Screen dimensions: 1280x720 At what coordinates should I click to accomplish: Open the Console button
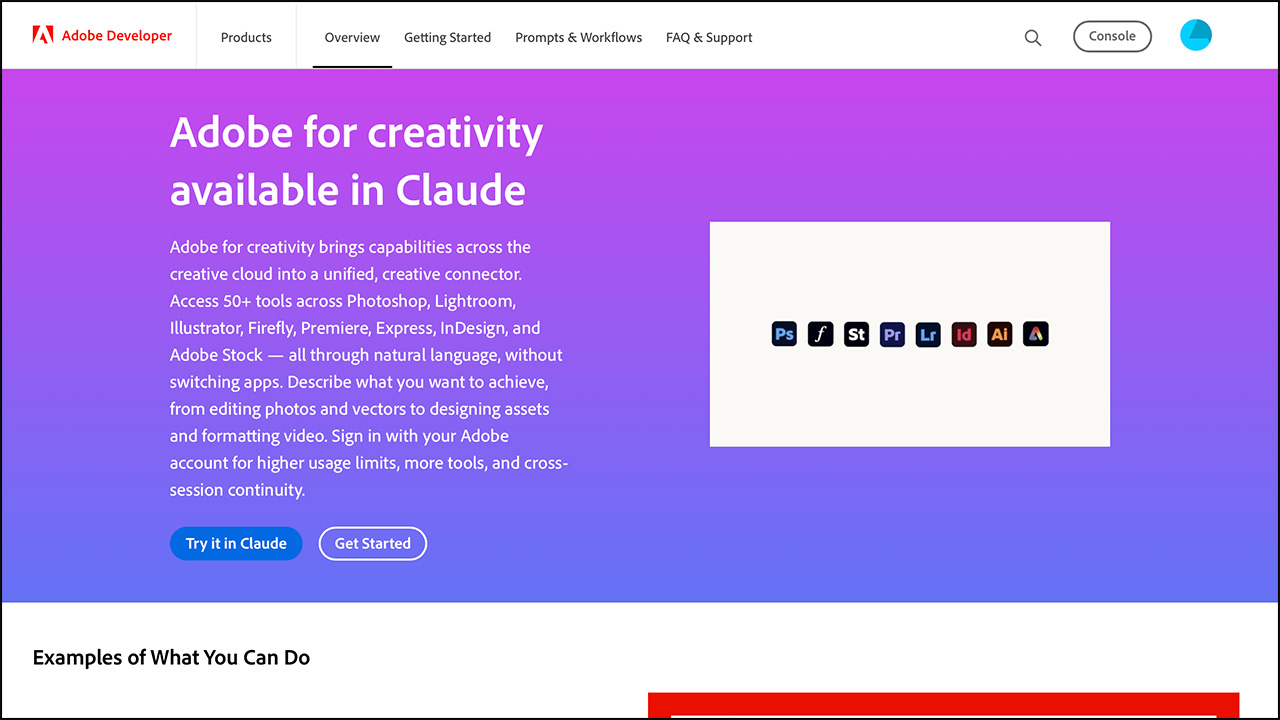coord(1112,36)
